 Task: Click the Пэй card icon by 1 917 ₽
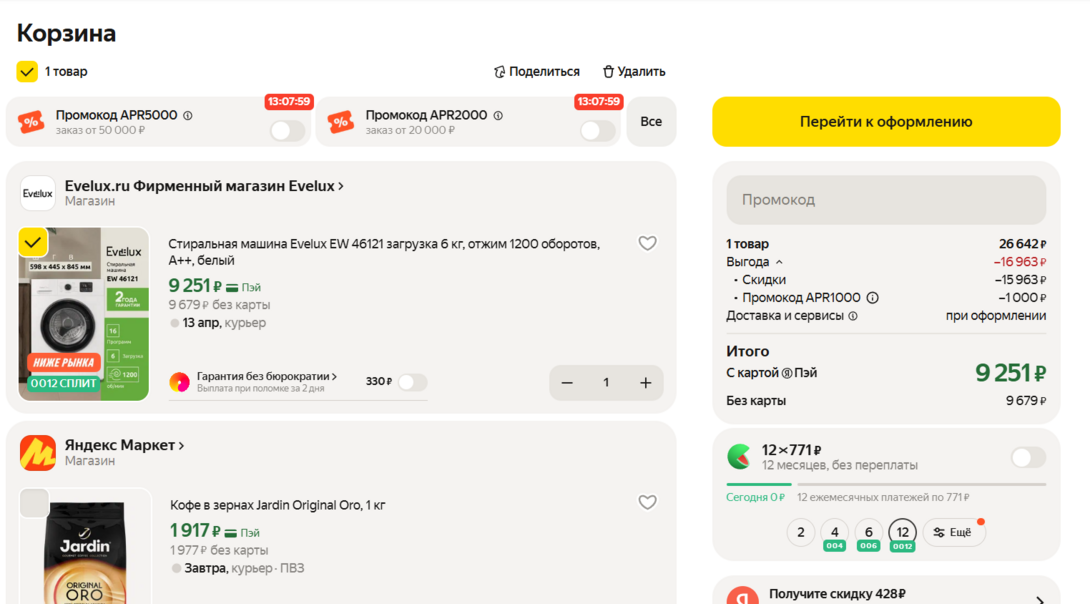[231, 533]
